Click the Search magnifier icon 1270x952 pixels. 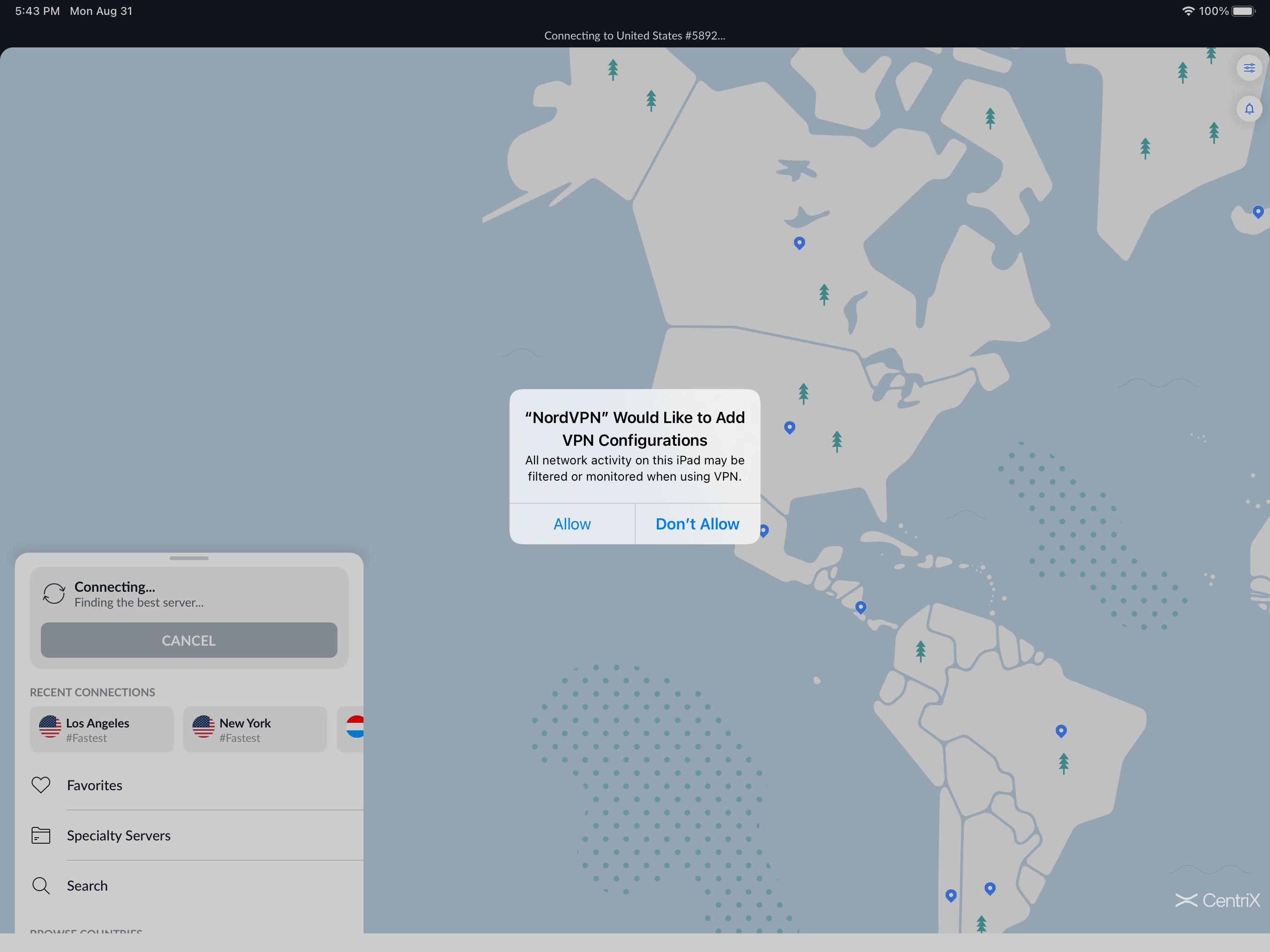(x=41, y=886)
